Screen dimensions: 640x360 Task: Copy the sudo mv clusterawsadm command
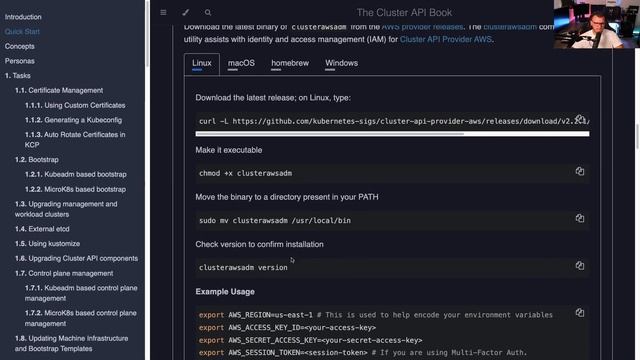pos(580,218)
